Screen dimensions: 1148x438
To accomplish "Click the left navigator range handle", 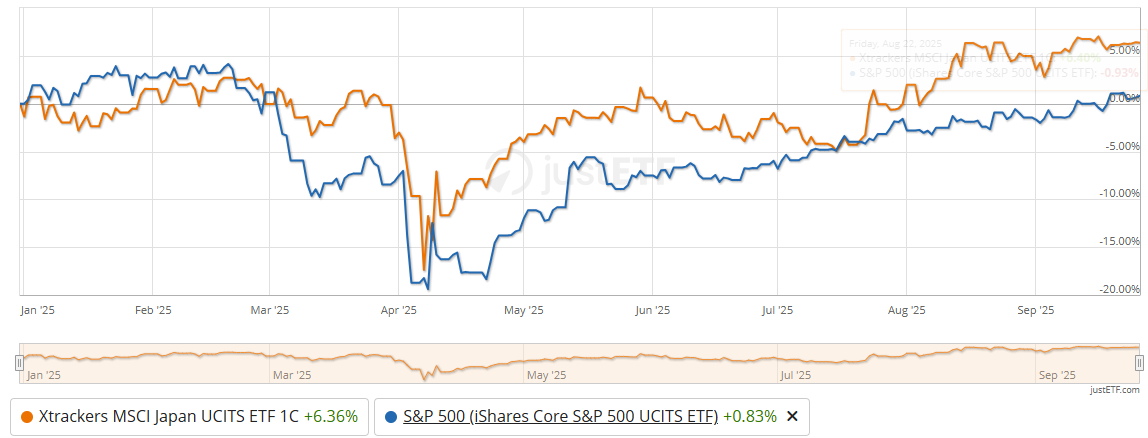I will pyautogui.click(x=18, y=365).
